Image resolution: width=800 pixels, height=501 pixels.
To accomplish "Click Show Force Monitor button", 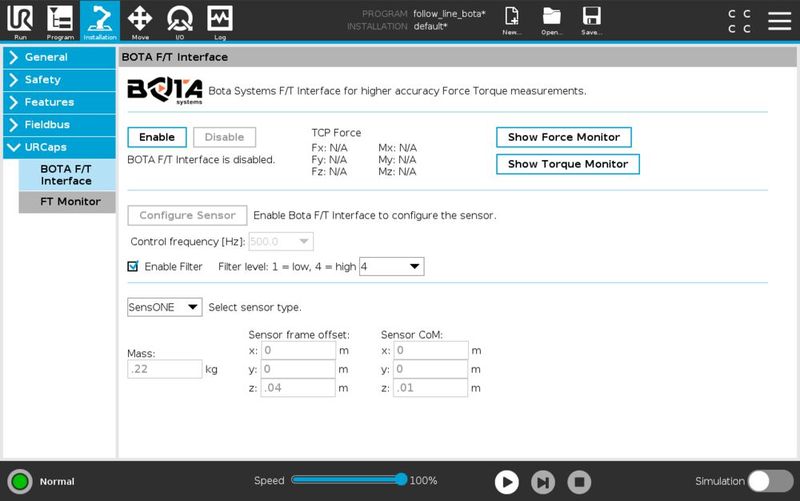I will coord(564,137).
